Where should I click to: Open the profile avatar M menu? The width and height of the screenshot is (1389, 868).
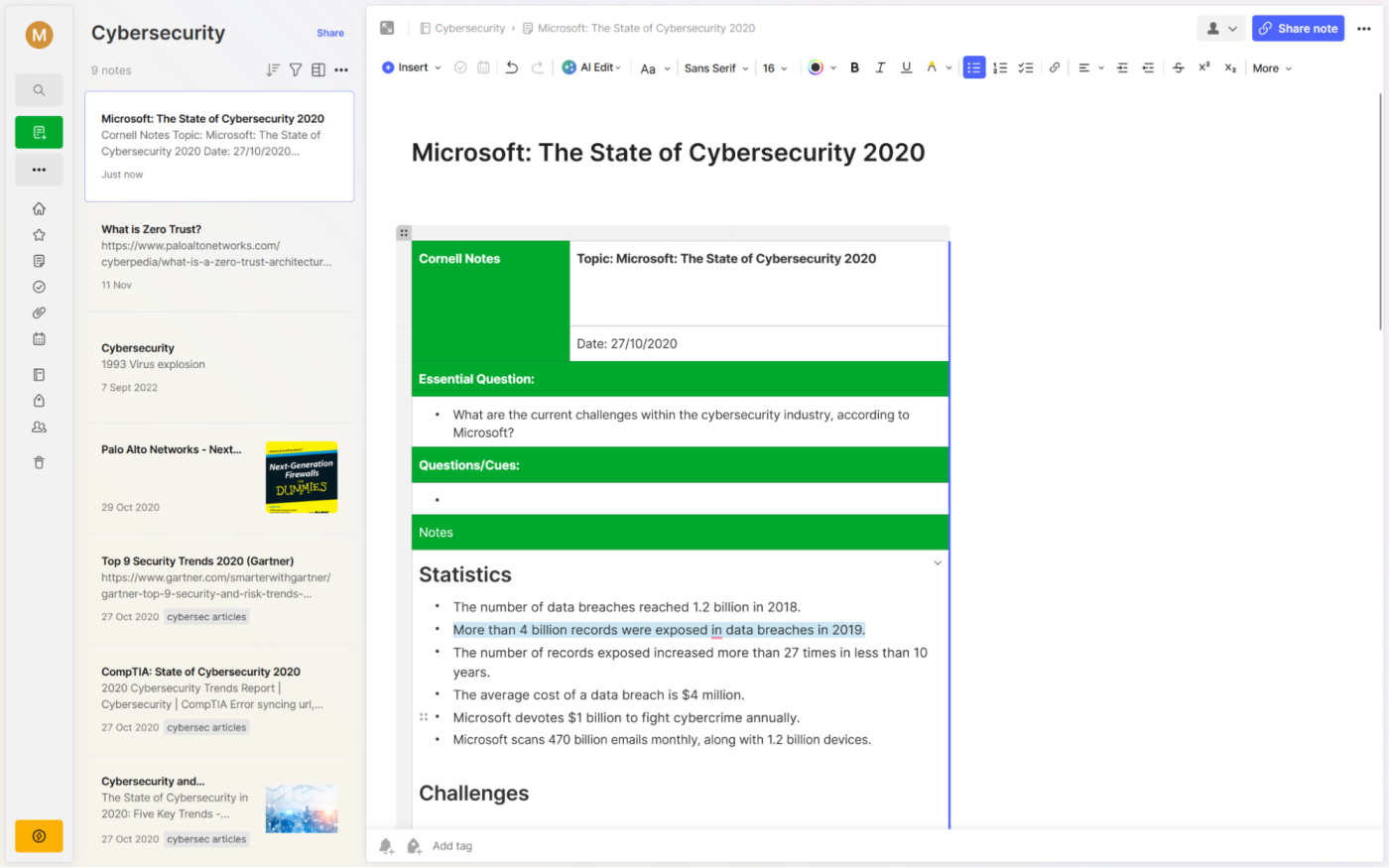(x=39, y=35)
